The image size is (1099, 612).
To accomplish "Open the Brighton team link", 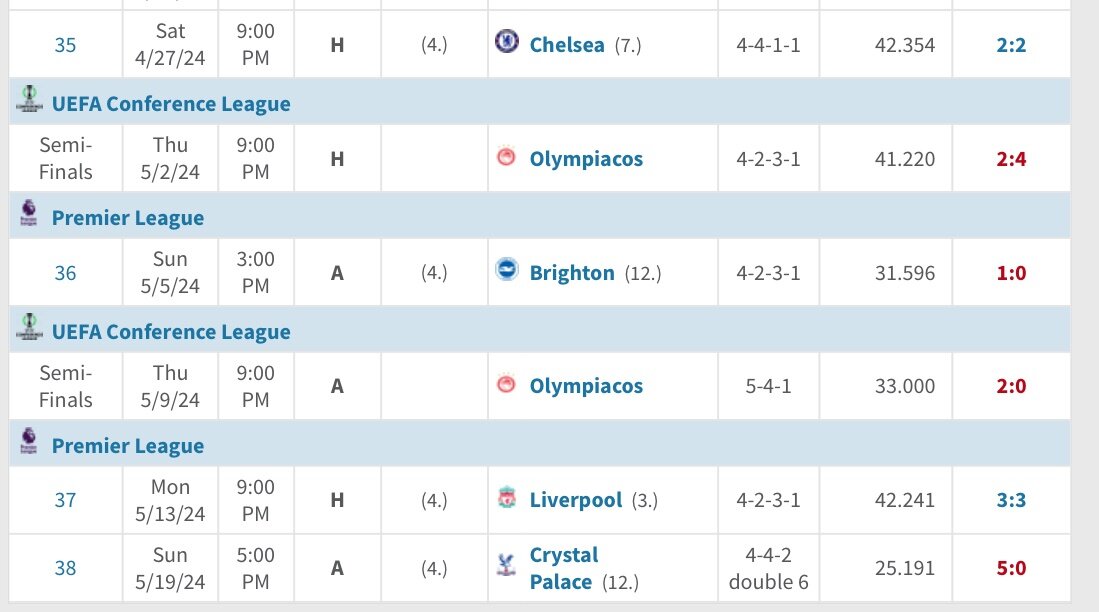I will tap(572, 273).
